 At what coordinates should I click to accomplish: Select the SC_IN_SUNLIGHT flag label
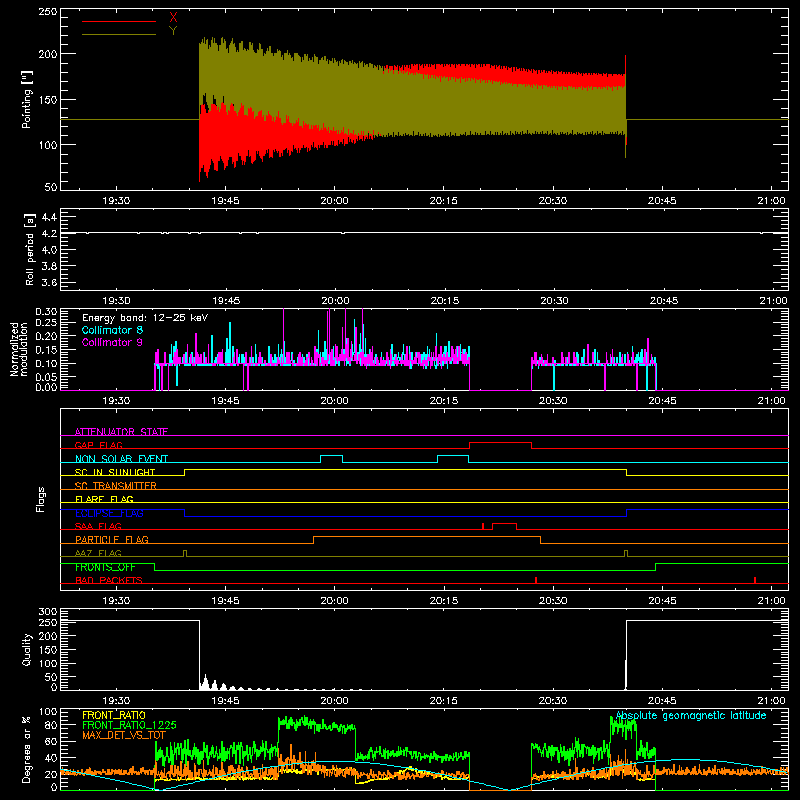[x=115, y=472]
